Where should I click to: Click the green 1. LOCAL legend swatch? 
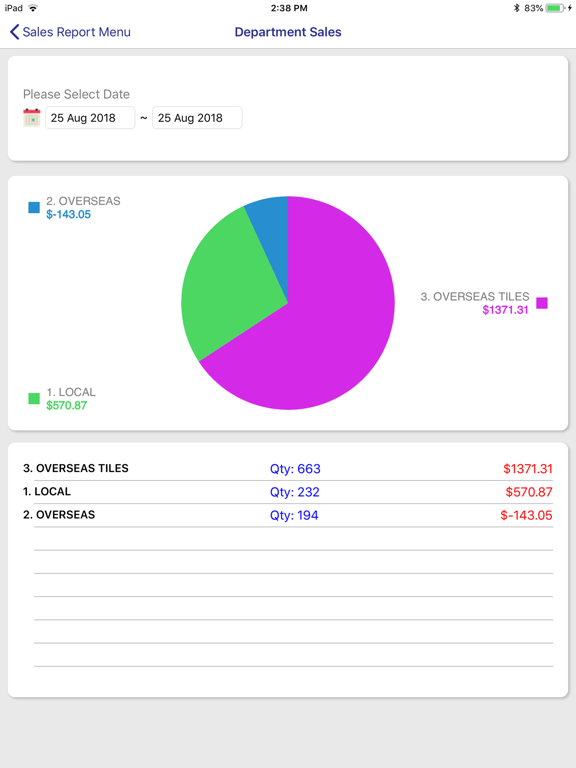click(x=34, y=398)
